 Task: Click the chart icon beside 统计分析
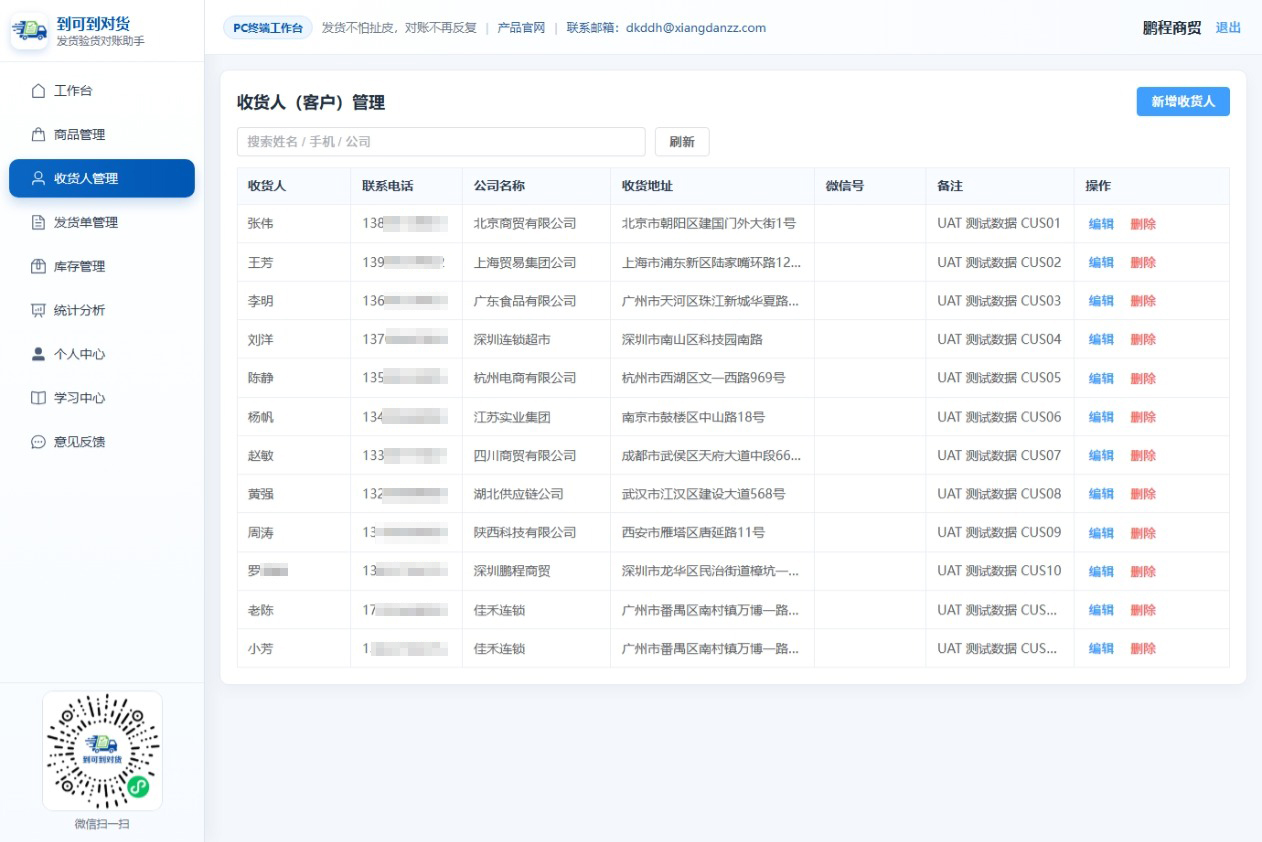(39, 311)
